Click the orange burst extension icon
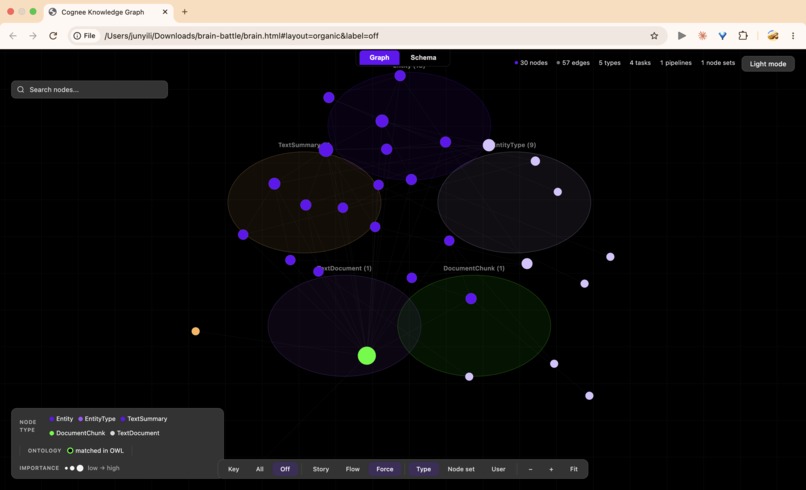806x490 pixels. pos(702,35)
